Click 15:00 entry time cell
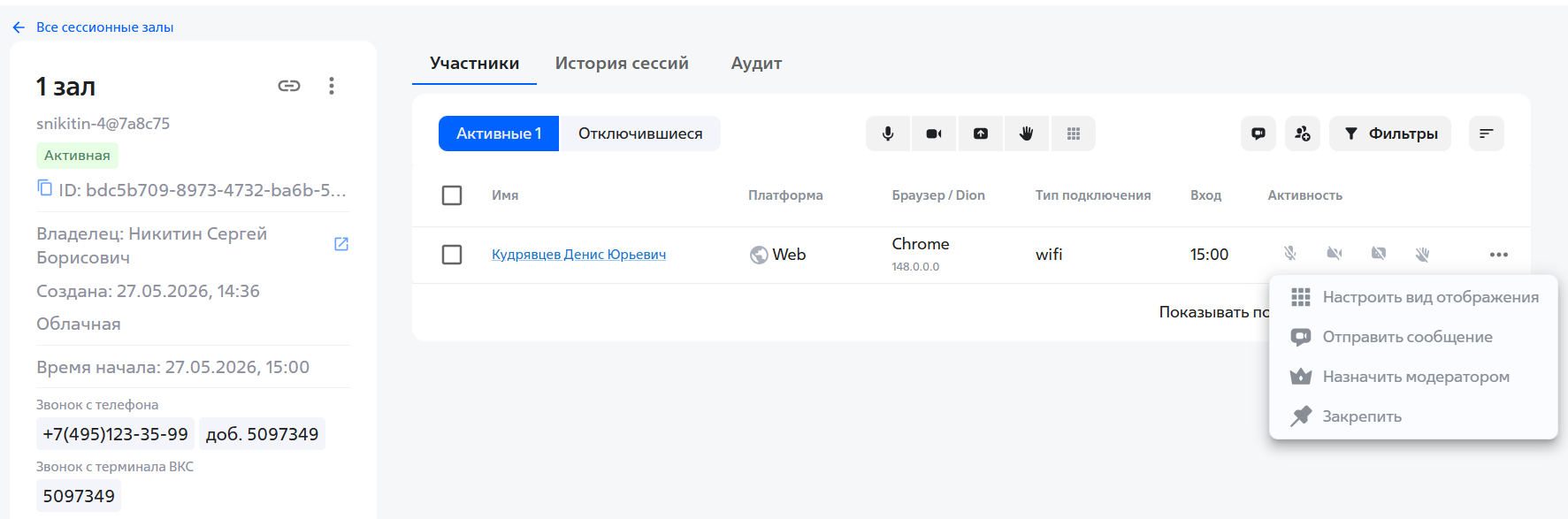The height and width of the screenshot is (519, 1568). click(x=1209, y=255)
